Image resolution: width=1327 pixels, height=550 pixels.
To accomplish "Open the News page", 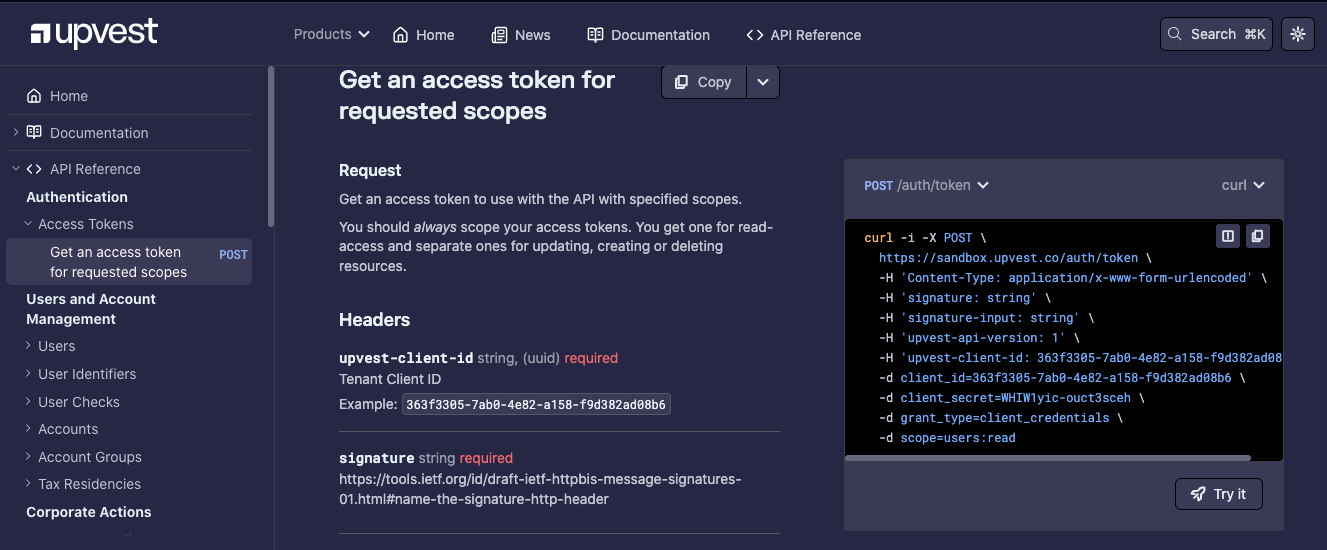I will (521, 35).
